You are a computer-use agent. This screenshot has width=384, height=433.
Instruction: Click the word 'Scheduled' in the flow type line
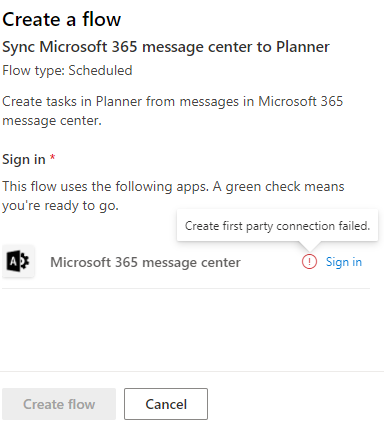click(x=100, y=71)
